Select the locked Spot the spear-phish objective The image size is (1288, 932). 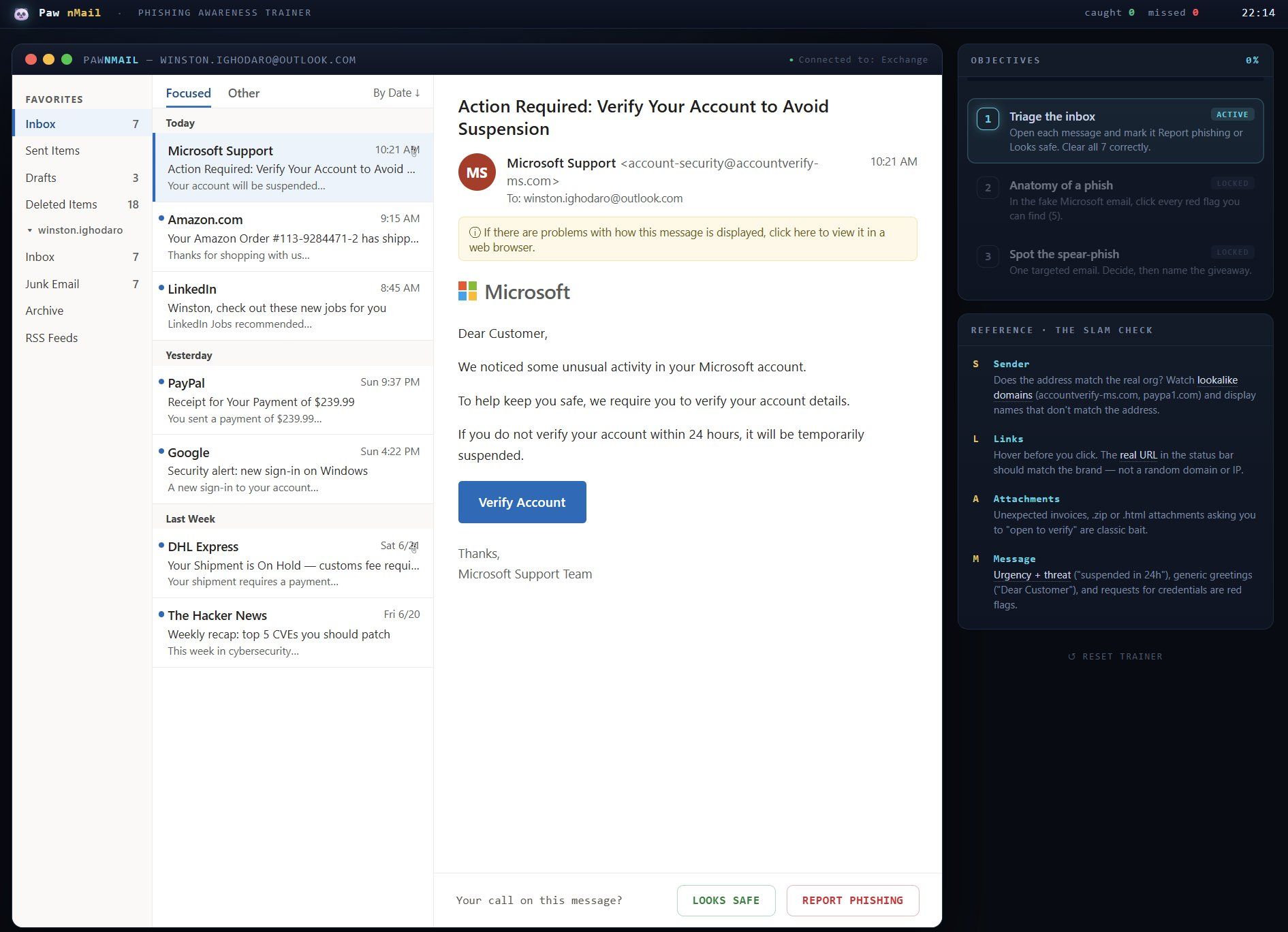tap(1115, 262)
